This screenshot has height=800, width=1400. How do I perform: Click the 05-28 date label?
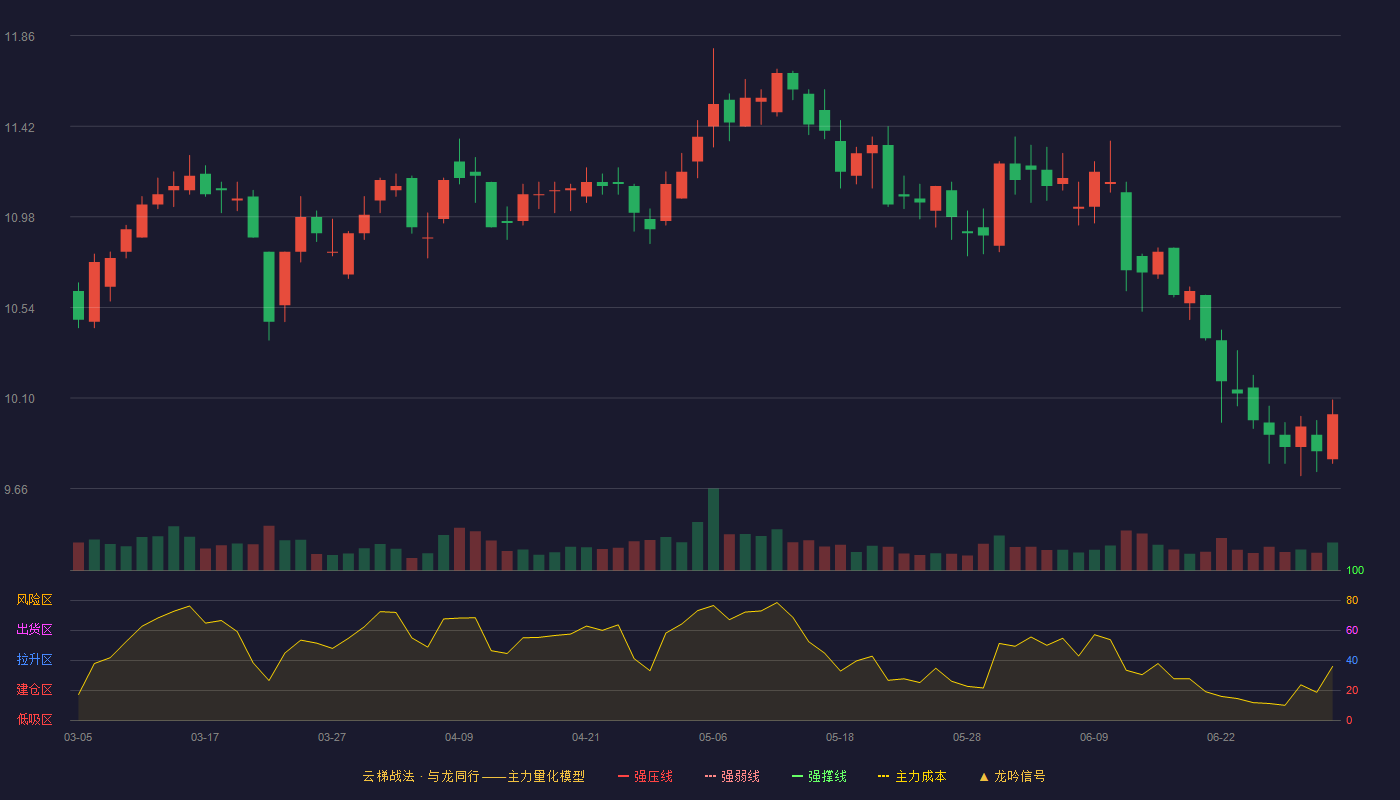tap(967, 737)
